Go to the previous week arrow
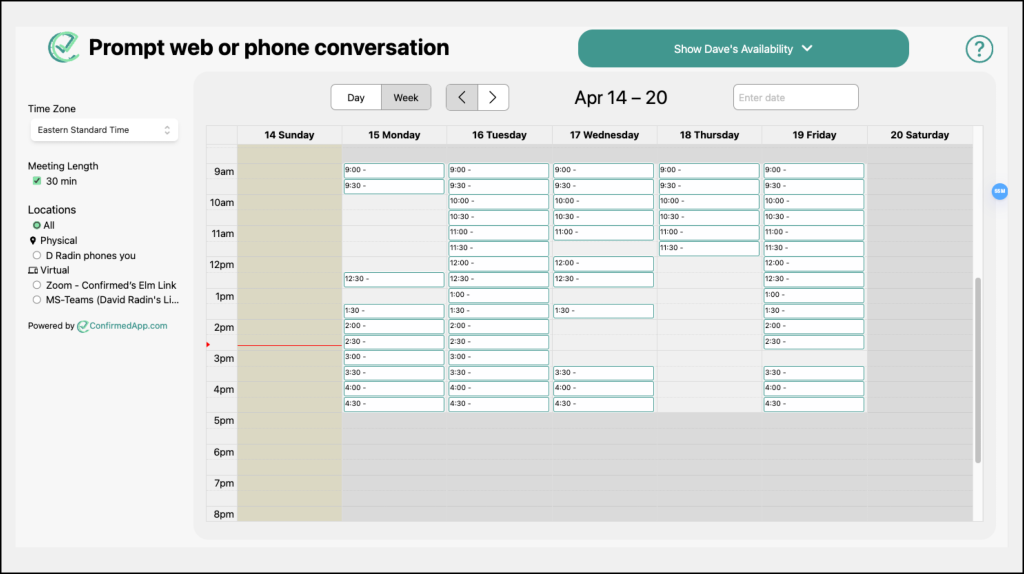Viewport: 1024px width, 574px height. 461,97
